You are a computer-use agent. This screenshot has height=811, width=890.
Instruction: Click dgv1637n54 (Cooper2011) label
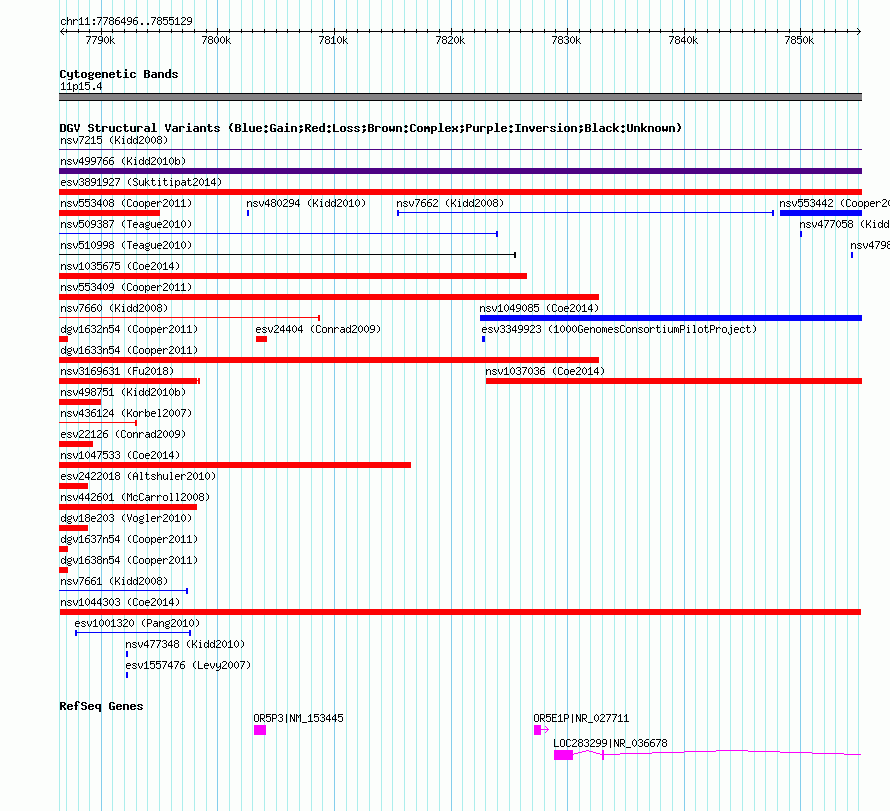(129, 539)
